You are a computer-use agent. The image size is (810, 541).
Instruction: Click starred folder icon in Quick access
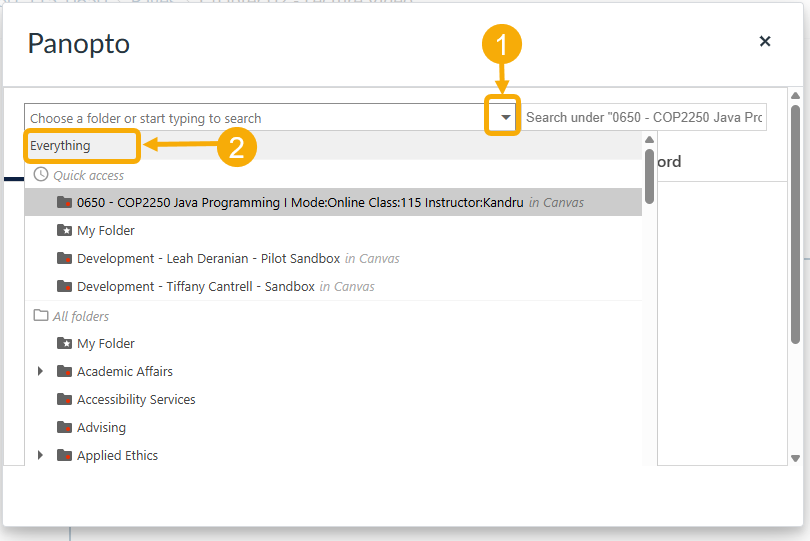[x=65, y=230]
